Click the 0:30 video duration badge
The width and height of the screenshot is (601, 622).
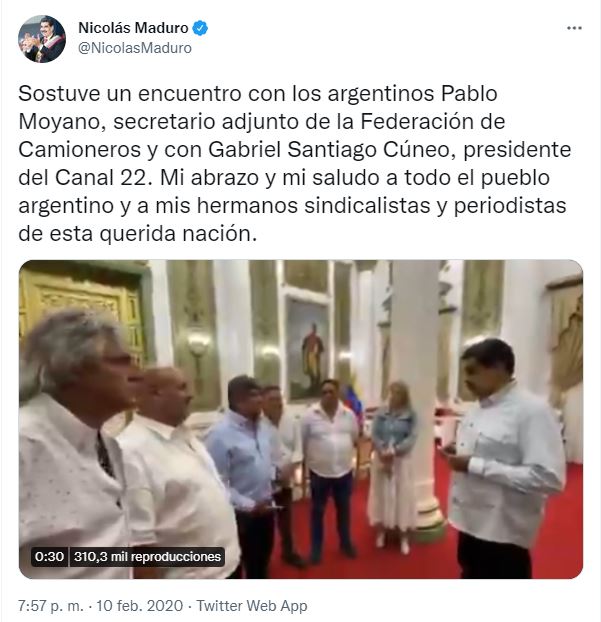coord(49,557)
